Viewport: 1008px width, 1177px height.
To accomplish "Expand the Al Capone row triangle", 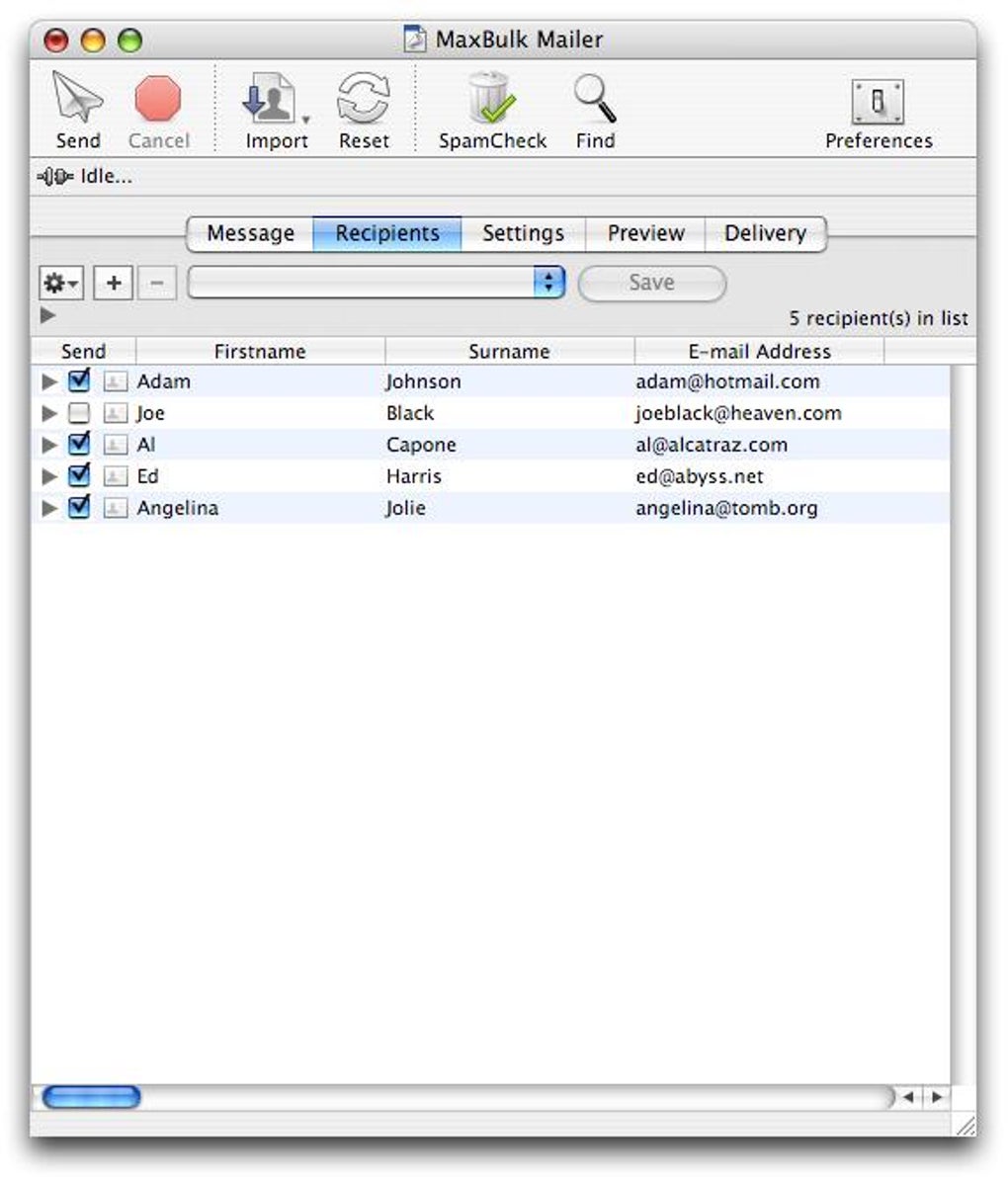I will tap(49, 445).
